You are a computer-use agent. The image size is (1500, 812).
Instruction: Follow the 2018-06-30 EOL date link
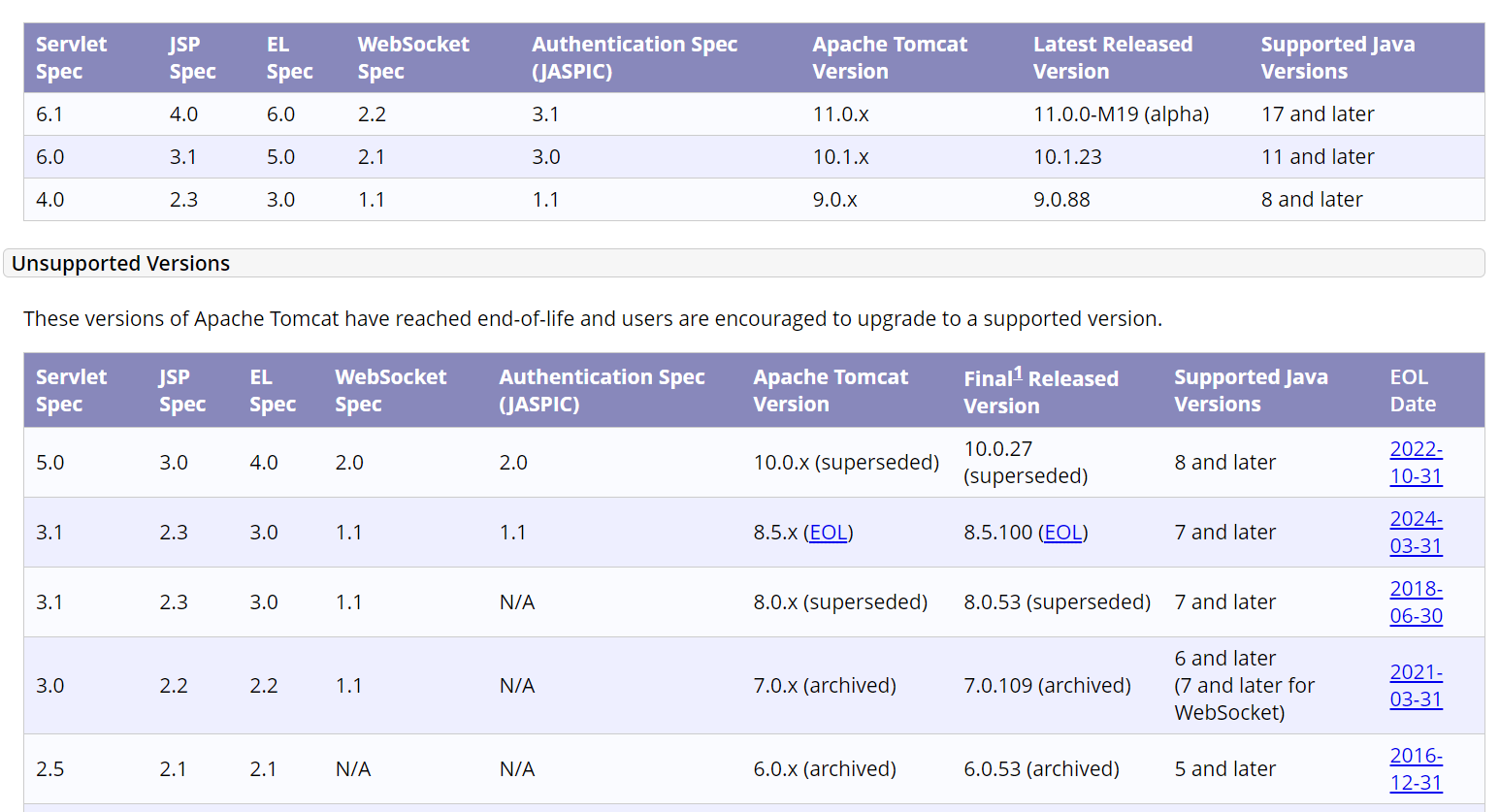point(1416,602)
